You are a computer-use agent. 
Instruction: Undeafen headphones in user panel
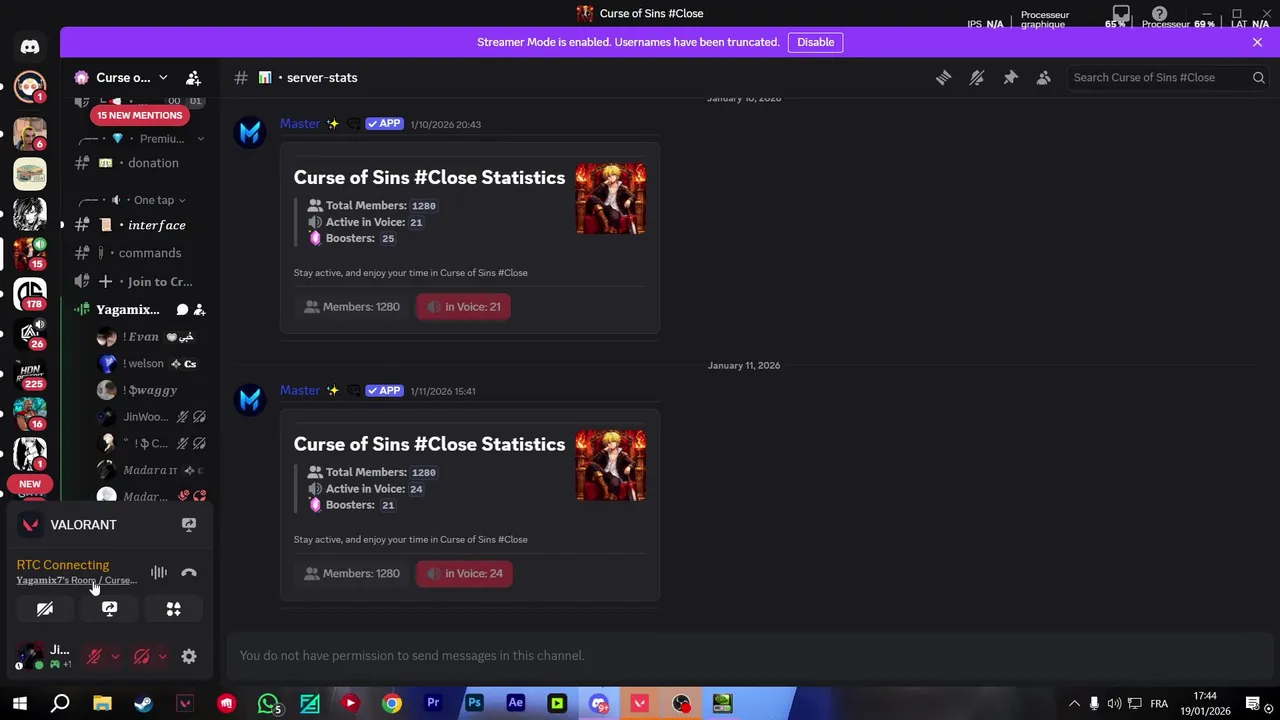point(141,656)
